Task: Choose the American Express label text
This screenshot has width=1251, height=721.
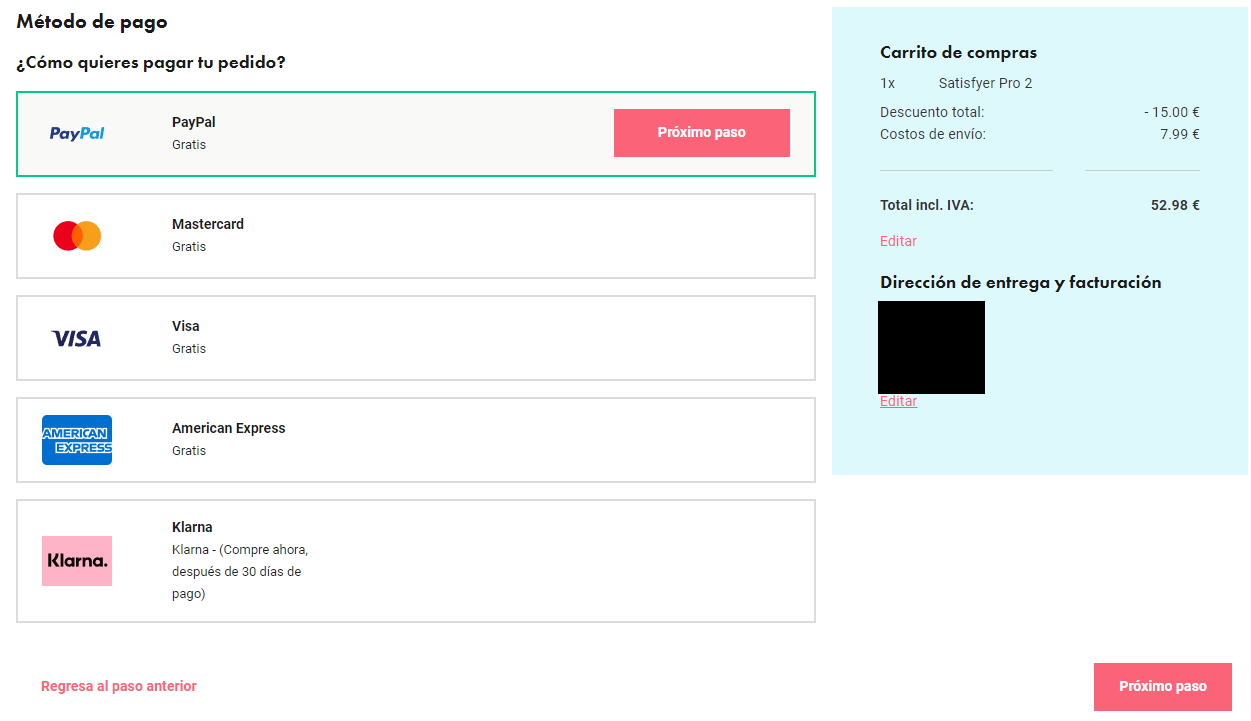Action: [229, 428]
